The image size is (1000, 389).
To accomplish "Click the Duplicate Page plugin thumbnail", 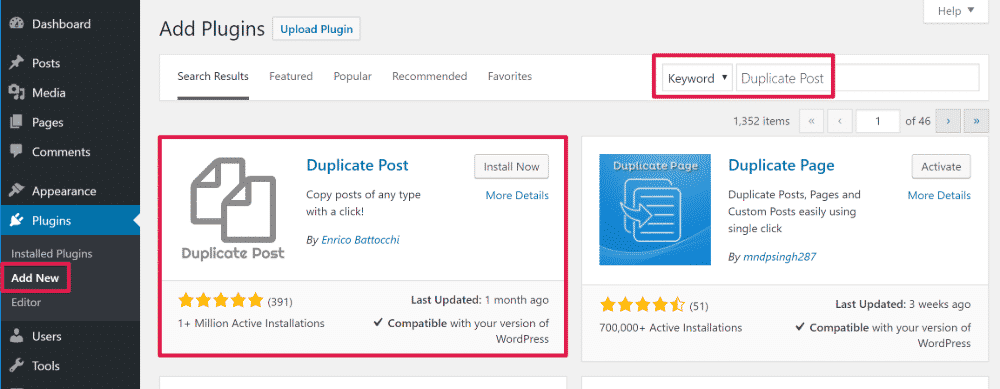I will pos(655,210).
